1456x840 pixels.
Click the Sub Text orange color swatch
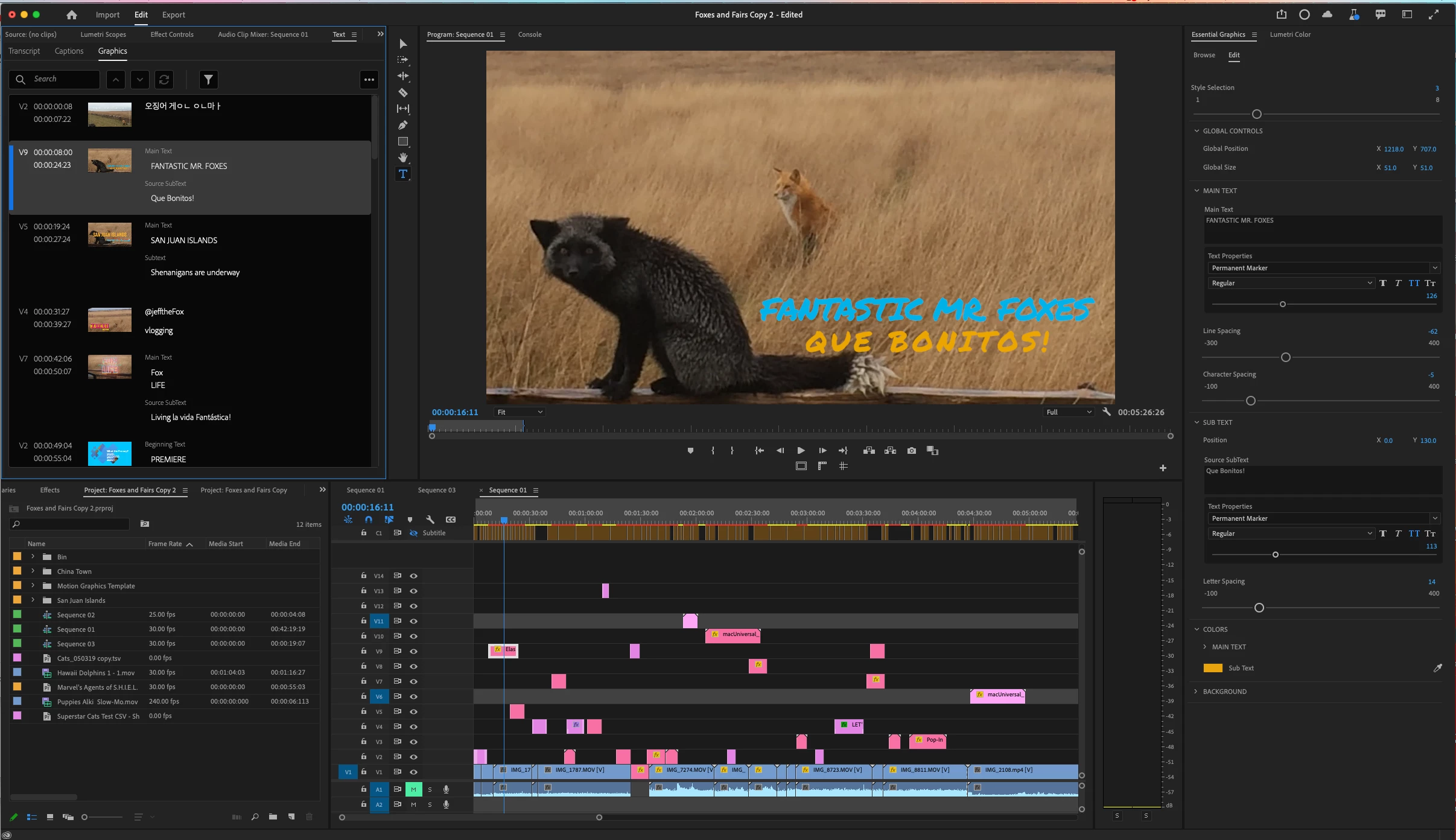[1212, 667]
